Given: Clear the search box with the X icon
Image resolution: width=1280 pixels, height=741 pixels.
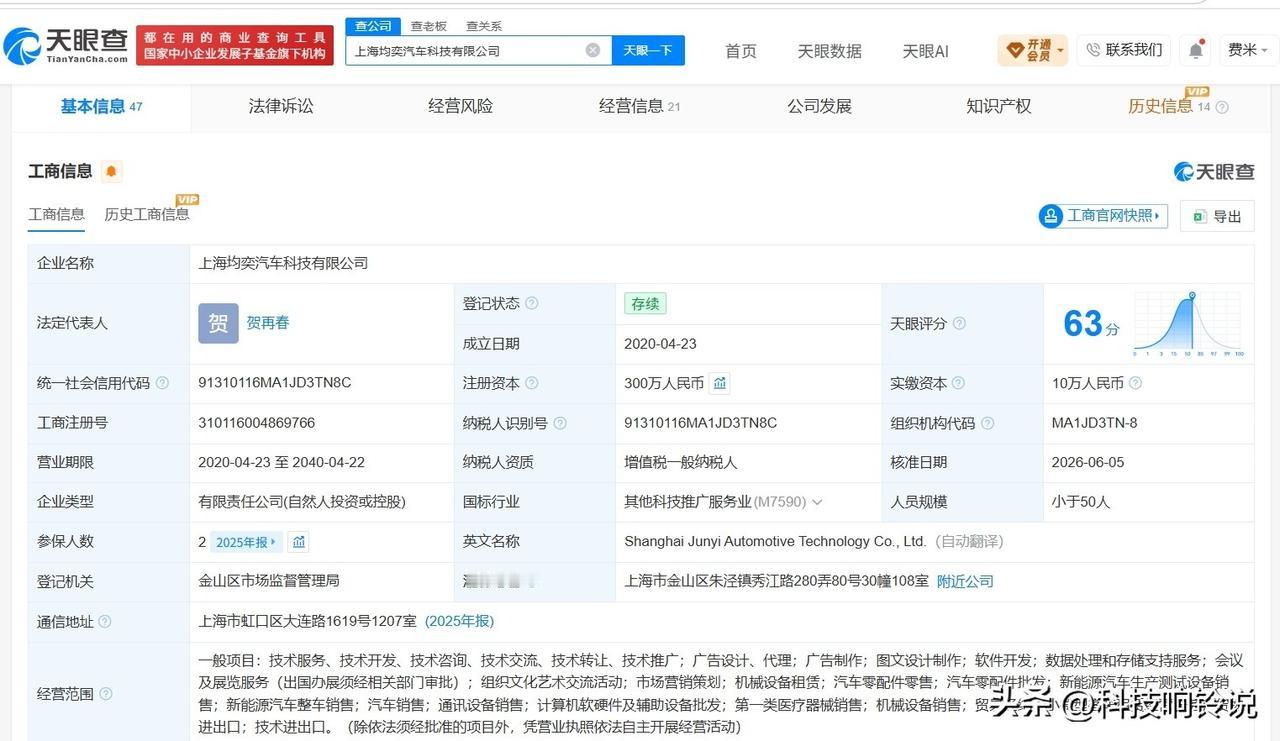Looking at the screenshot, I should click(x=593, y=50).
